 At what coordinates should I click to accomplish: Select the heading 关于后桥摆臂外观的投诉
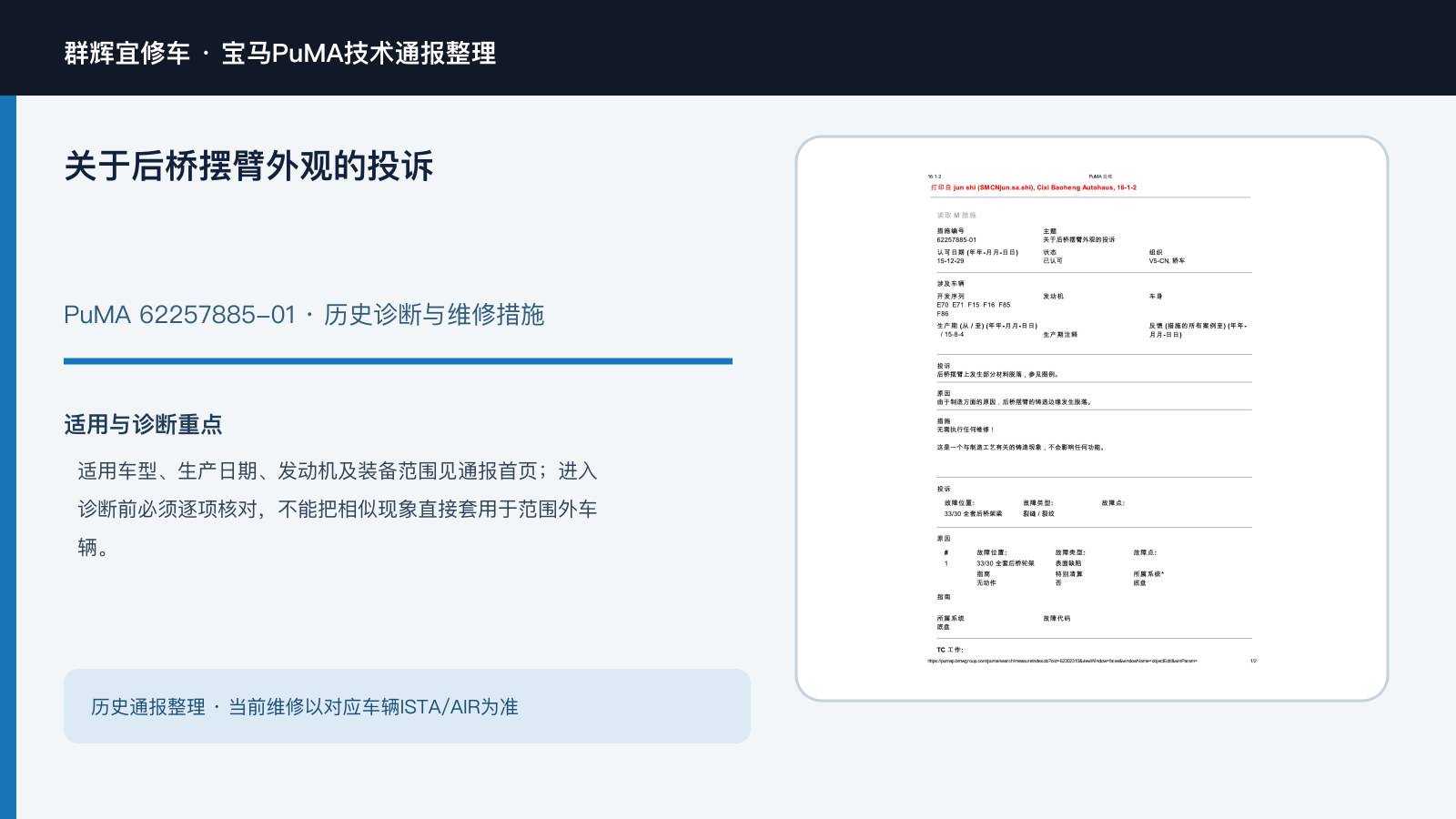pos(248,167)
